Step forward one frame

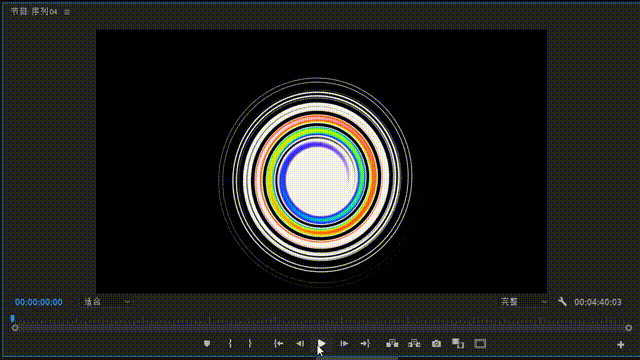click(x=344, y=344)
